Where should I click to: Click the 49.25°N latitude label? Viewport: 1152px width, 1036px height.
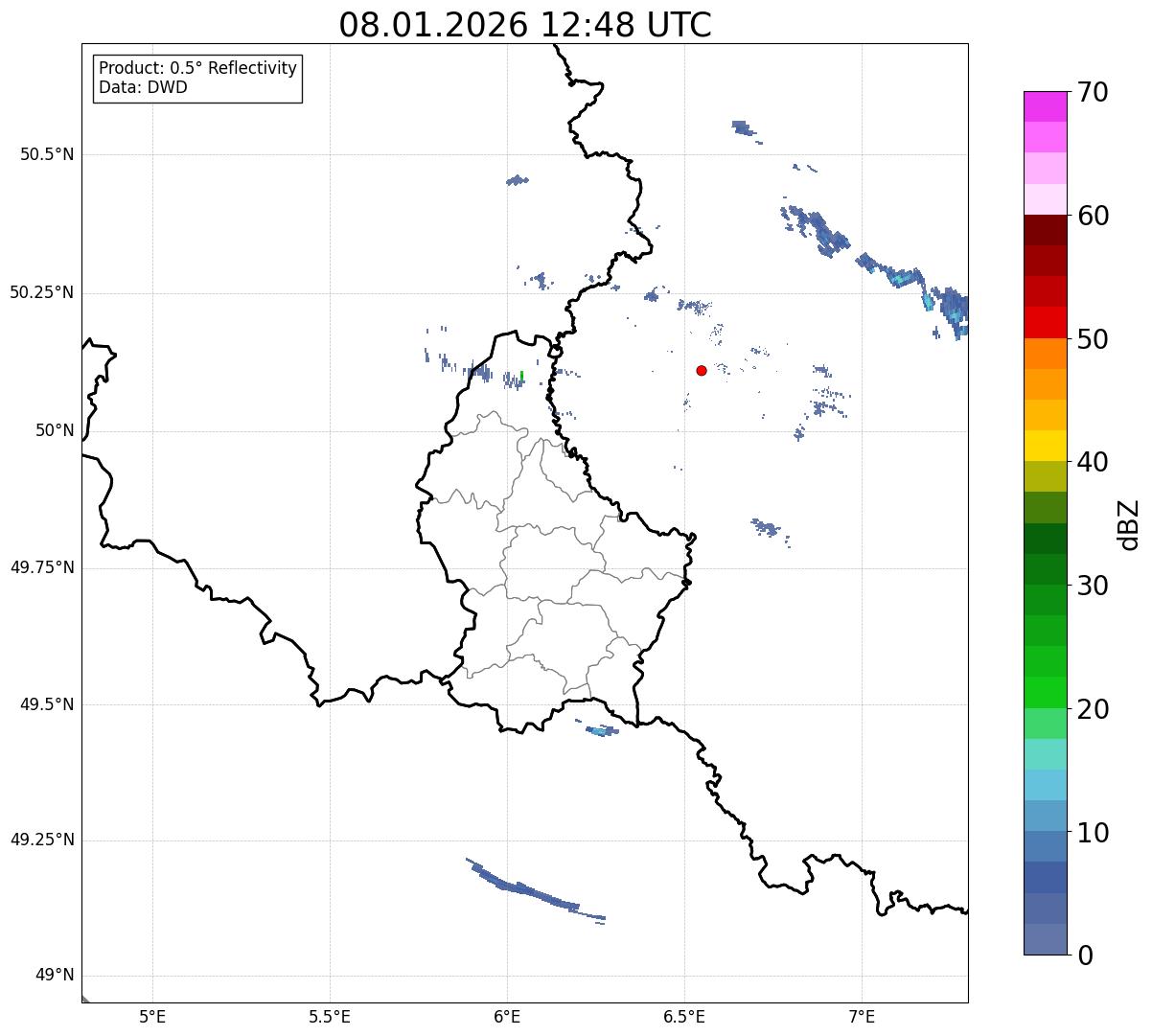click(42, 840)
